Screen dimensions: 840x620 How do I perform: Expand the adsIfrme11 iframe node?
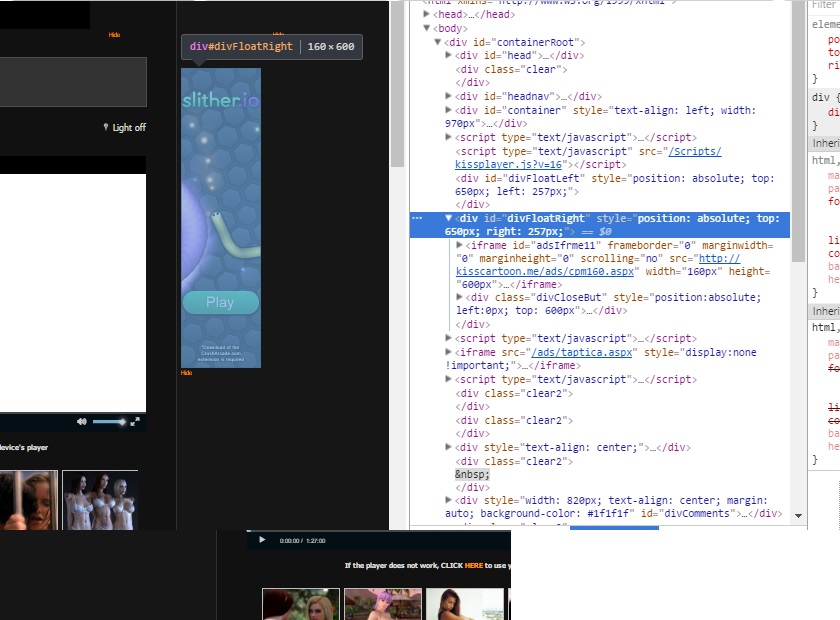459,245
